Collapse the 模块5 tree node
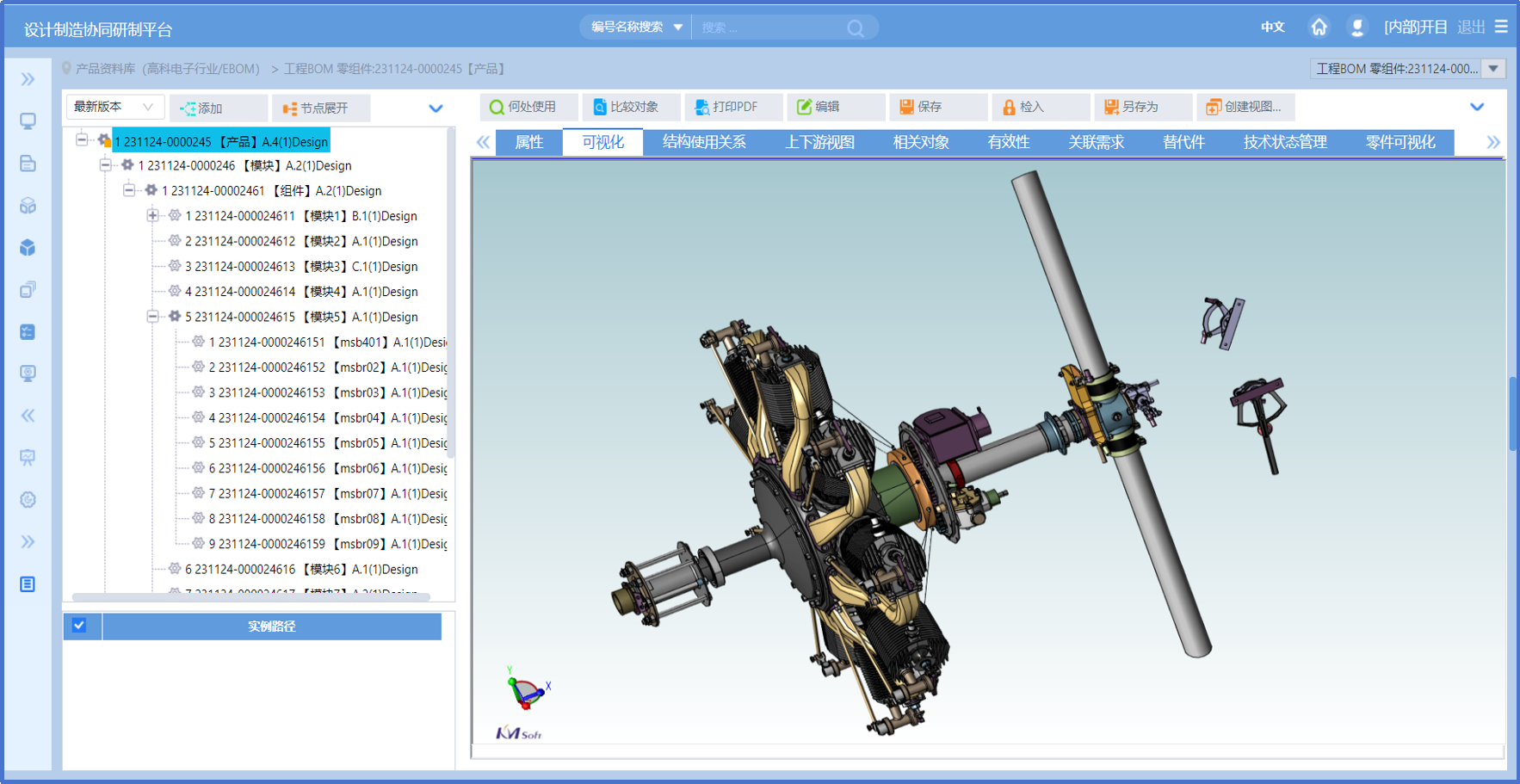 pyautogui.click(x=152, y=317)
